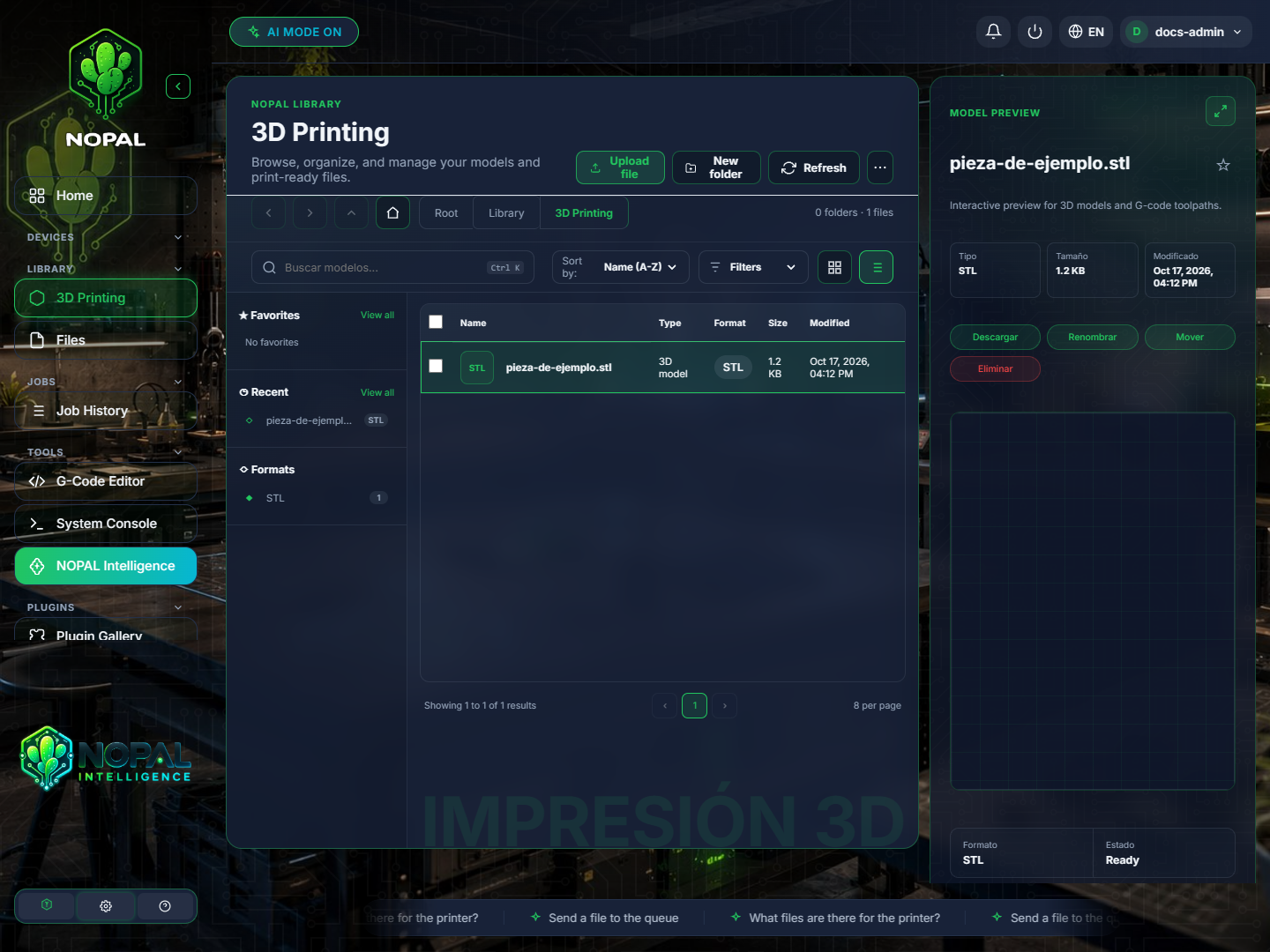Select the checkbox for pieza-de-ejemplo.stl

(x=436, y=366)
